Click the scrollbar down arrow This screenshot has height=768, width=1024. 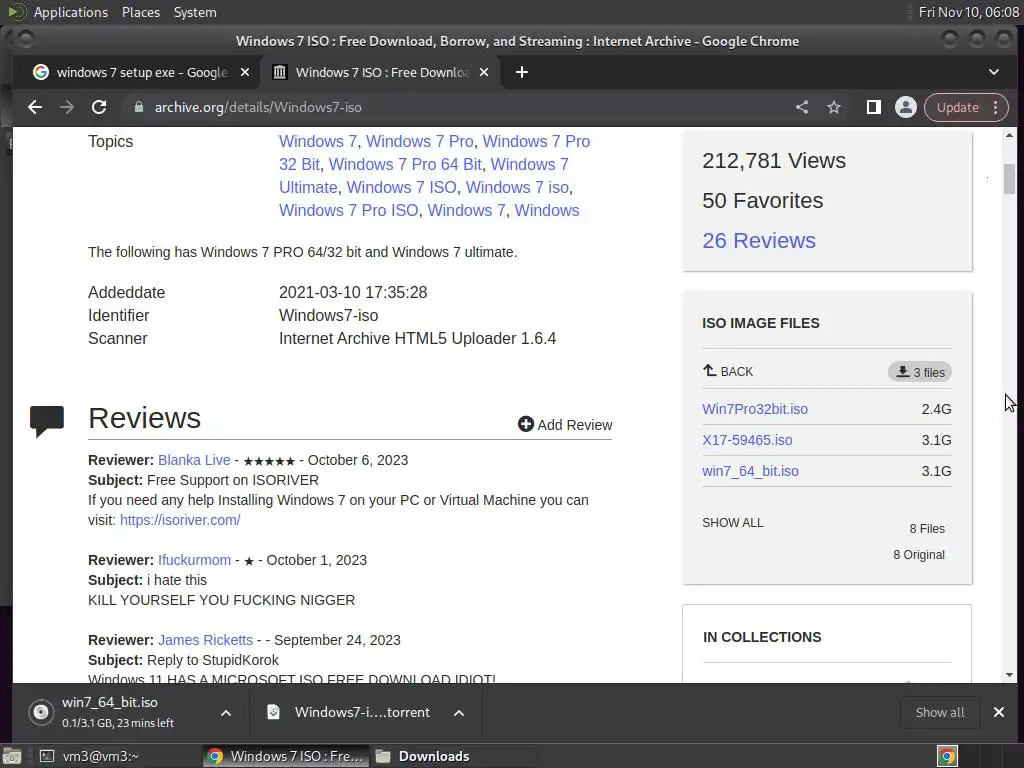[x=1010, y=675]
